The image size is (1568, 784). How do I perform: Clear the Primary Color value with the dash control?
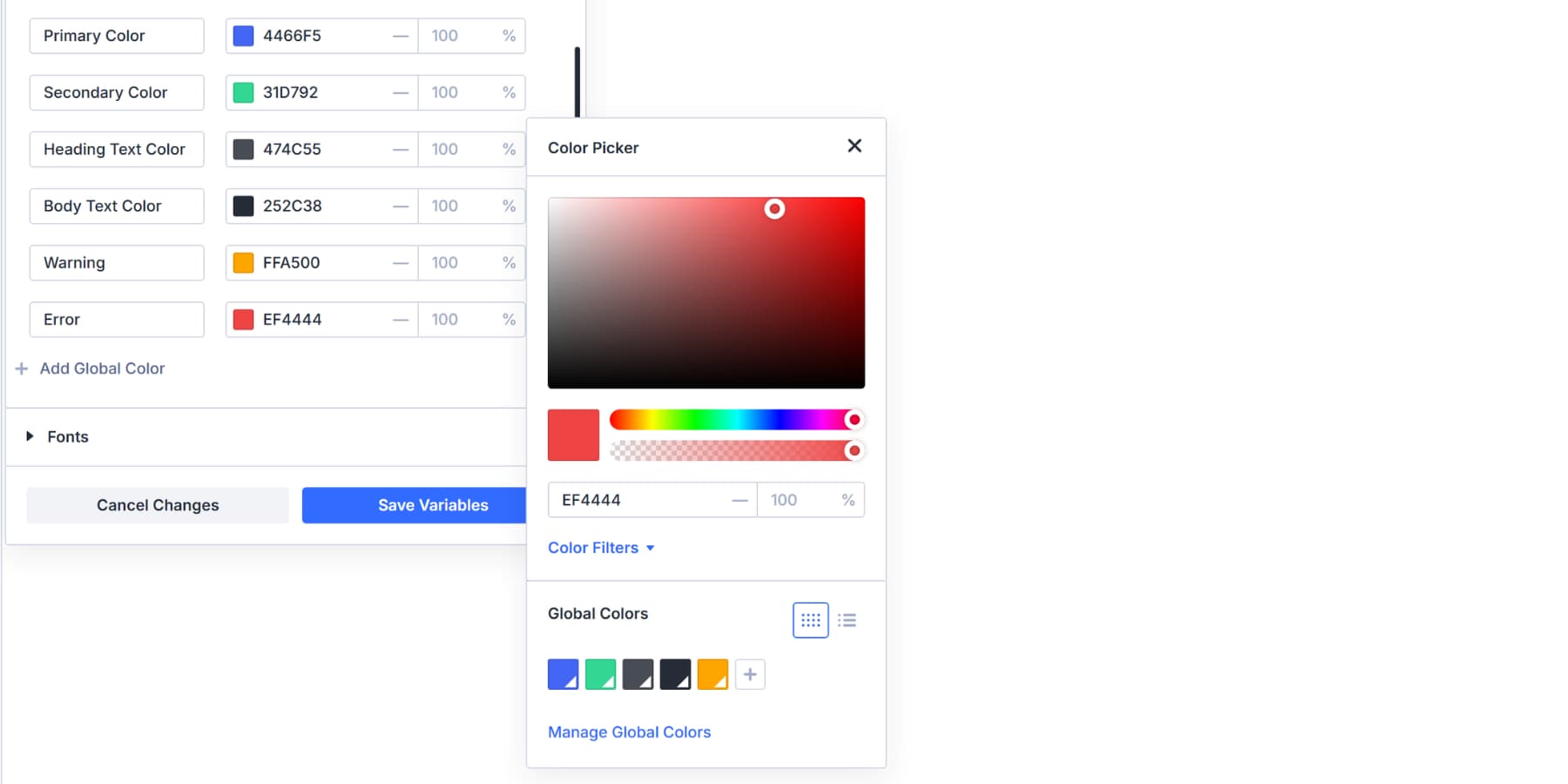(400, 36)
